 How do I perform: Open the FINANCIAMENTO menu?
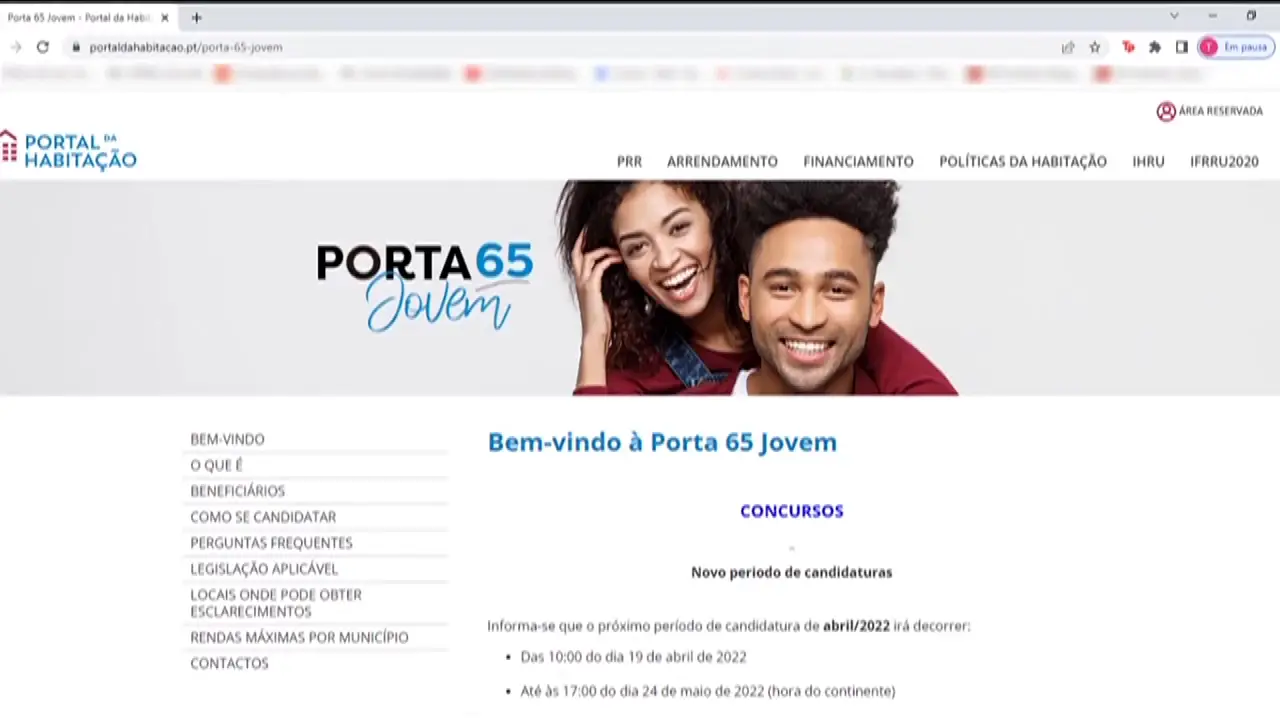(x=858, y=161)
